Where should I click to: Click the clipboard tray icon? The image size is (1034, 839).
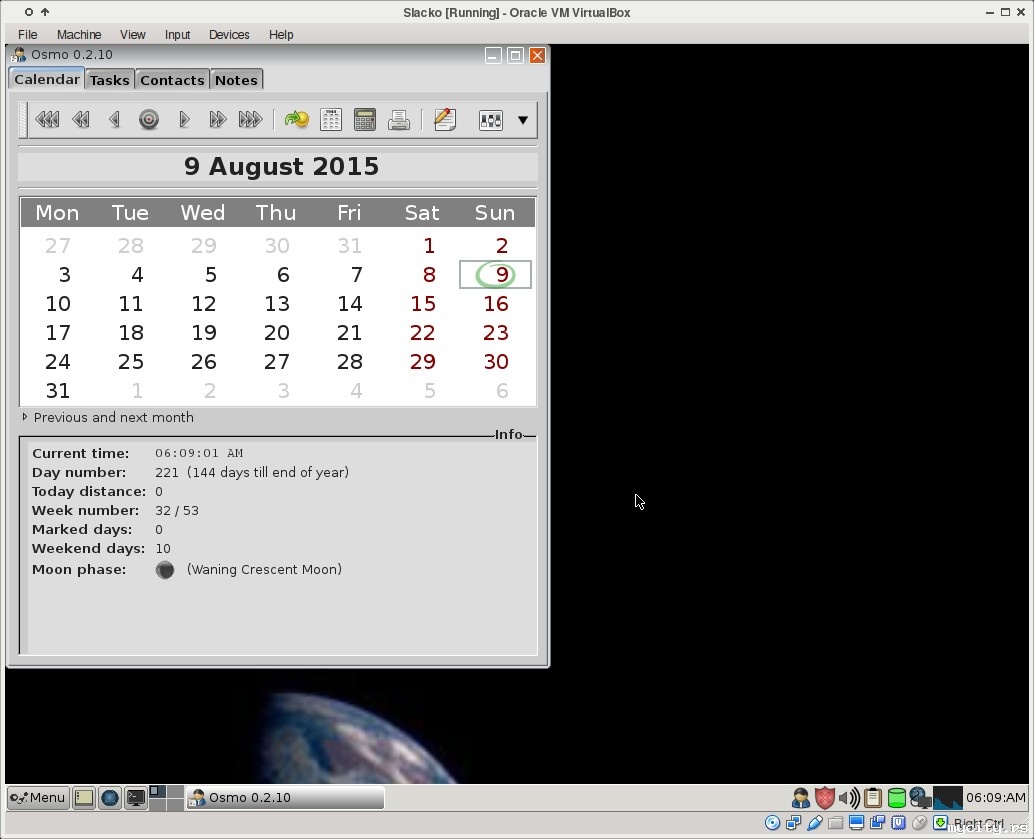pos(872,798)
